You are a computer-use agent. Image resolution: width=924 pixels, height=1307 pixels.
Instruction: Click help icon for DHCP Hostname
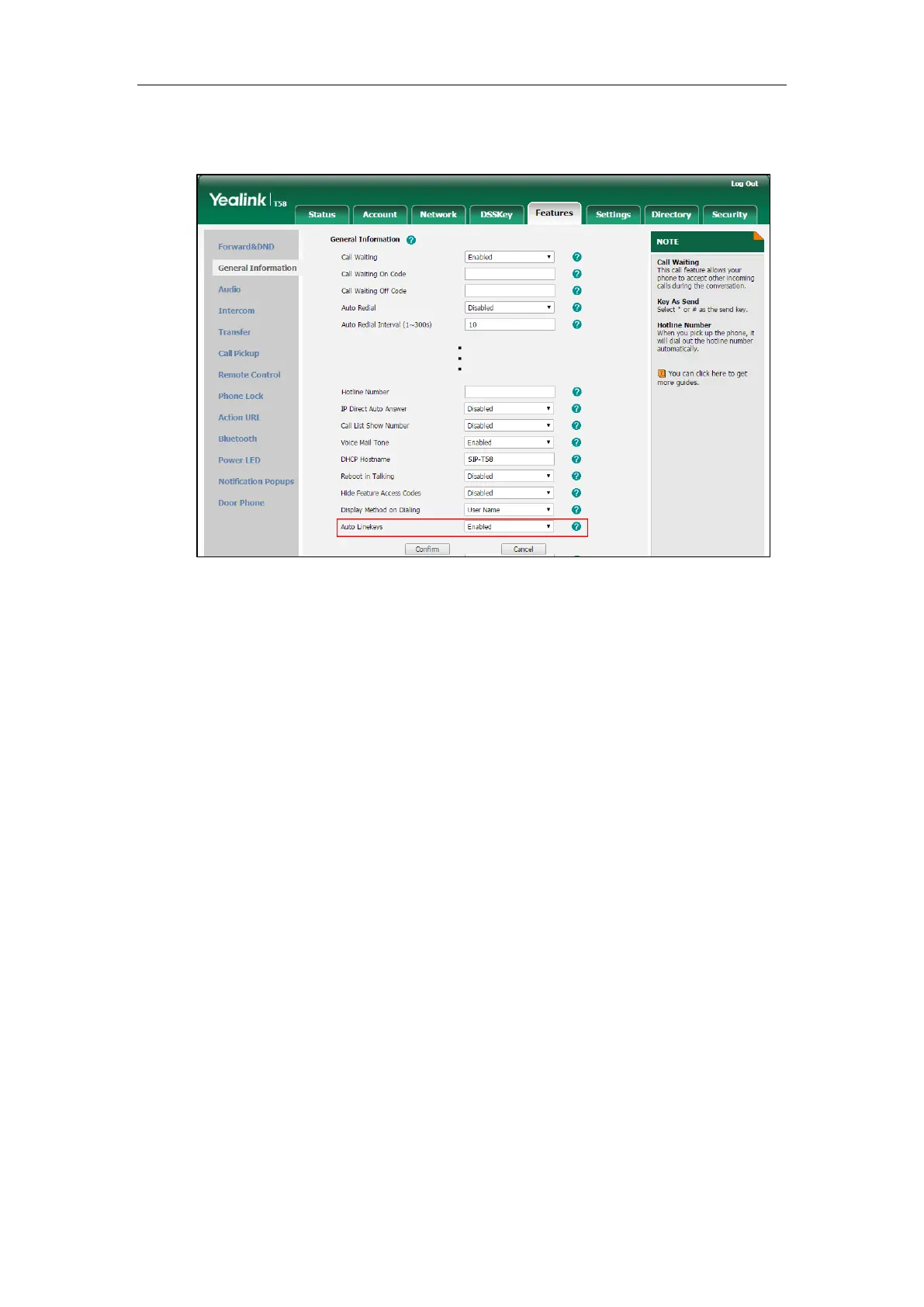[576, 459]
